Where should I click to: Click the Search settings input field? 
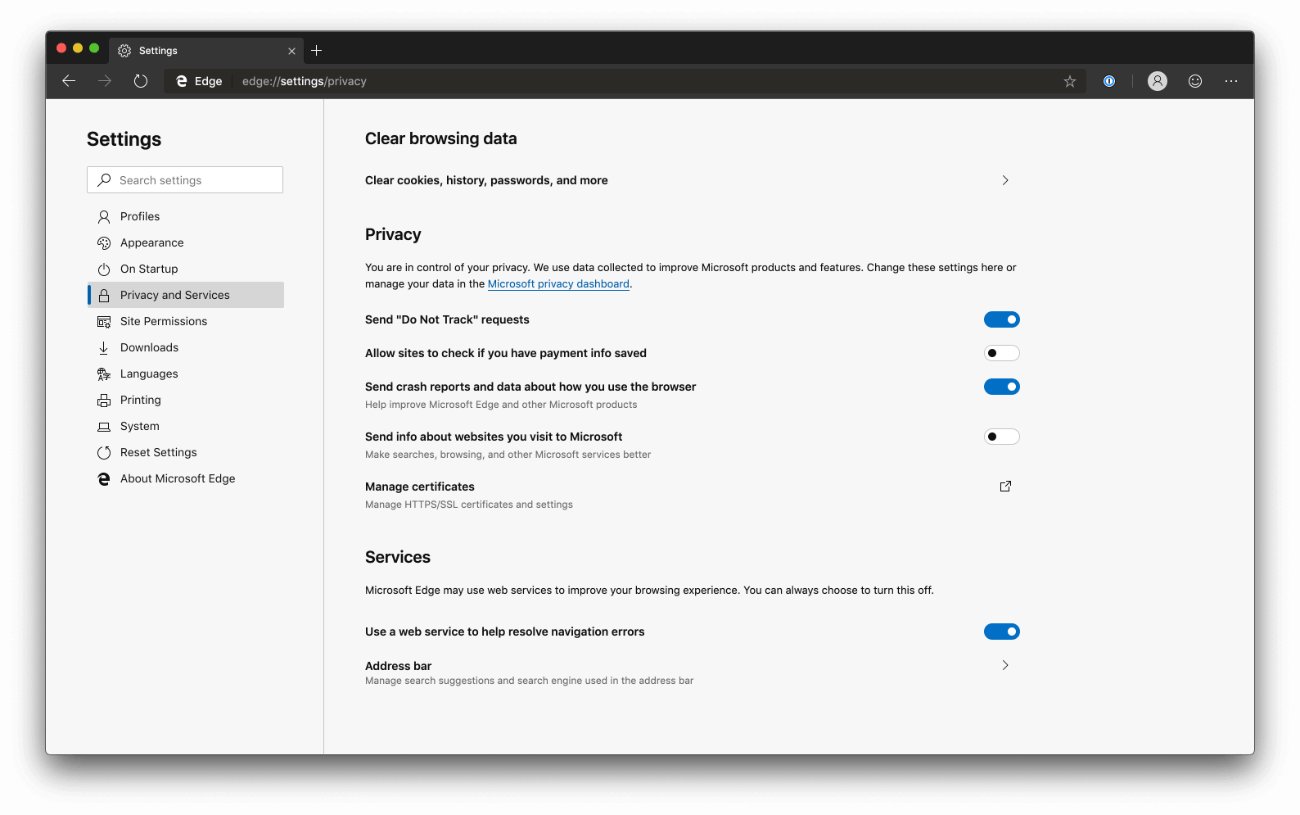point(184,179)
